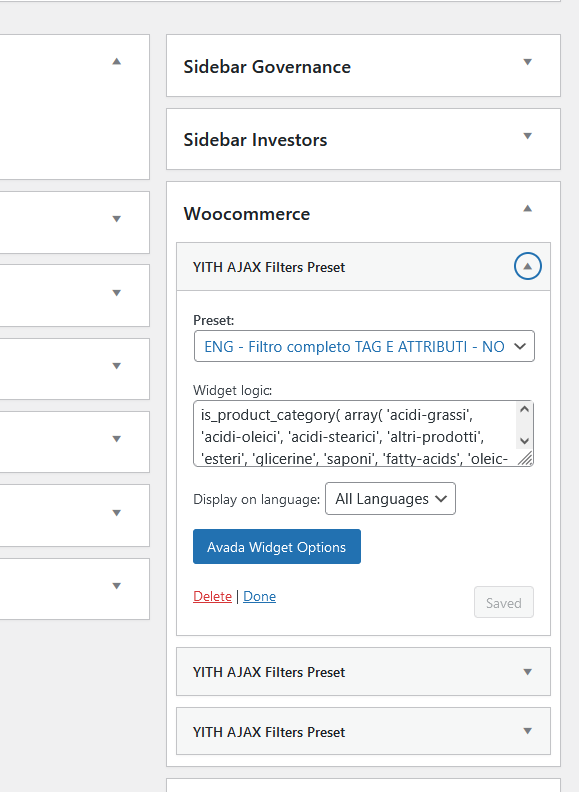The image size is (579, 792).
Task: Open the Display on language dropdown
Action: [x=391, y=499]
